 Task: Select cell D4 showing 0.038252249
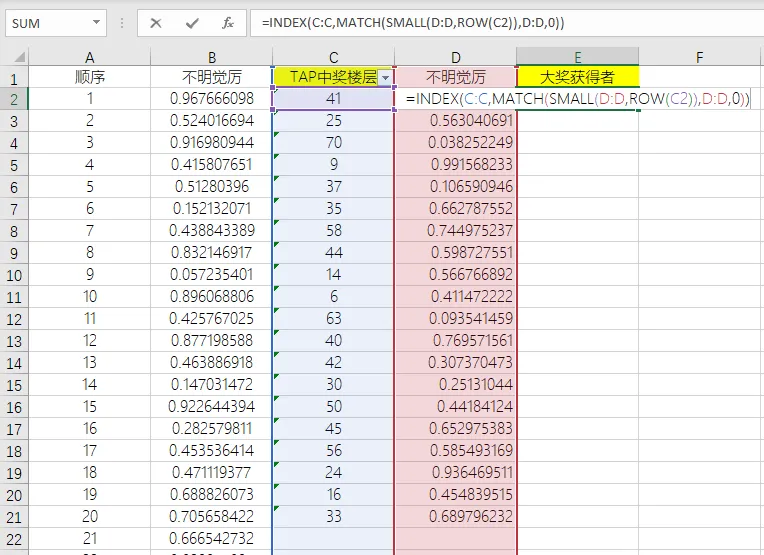point(456,143)
